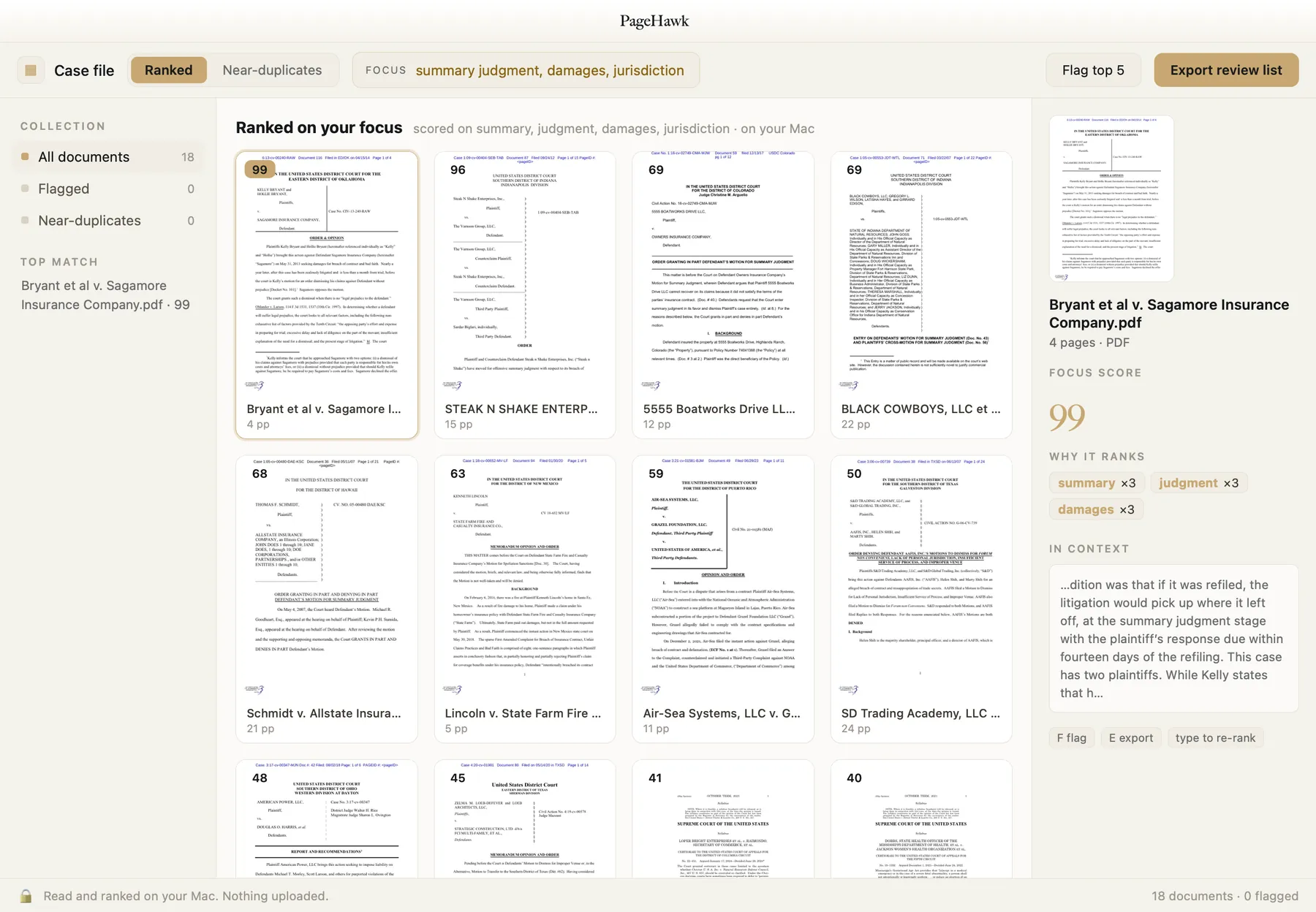Viewport: 1316px width, 912px height.
Task: Click Read and ranked on your Mac text
Action: (186, 896)
